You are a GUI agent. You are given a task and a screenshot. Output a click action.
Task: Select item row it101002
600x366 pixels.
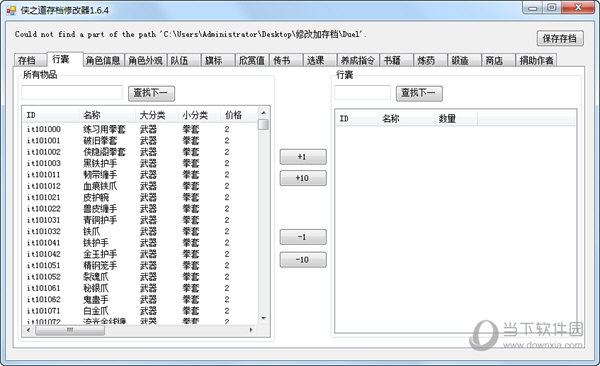click(140, 152)
